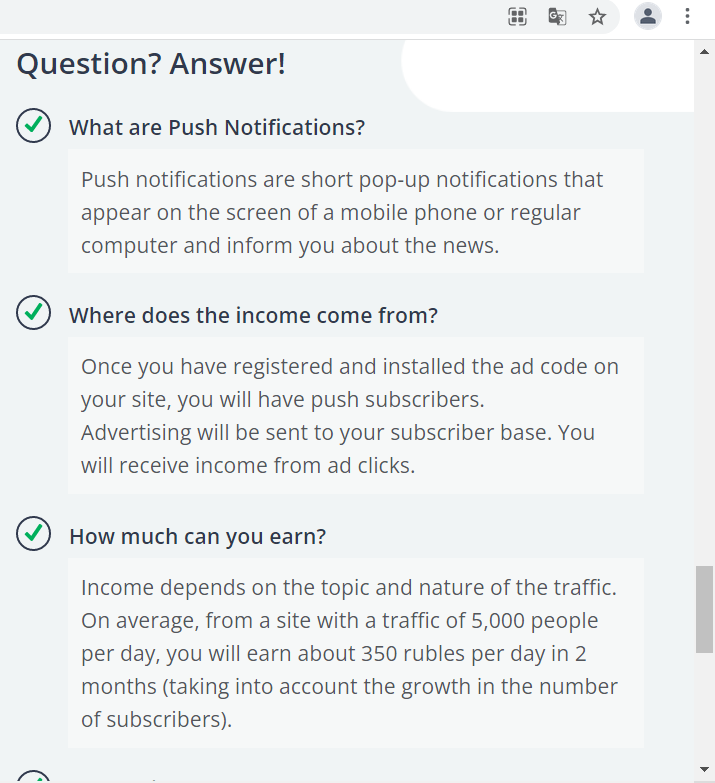Click the scrollbar down arrow
Viewport: 715px width, 783px height.
(705, 769)
